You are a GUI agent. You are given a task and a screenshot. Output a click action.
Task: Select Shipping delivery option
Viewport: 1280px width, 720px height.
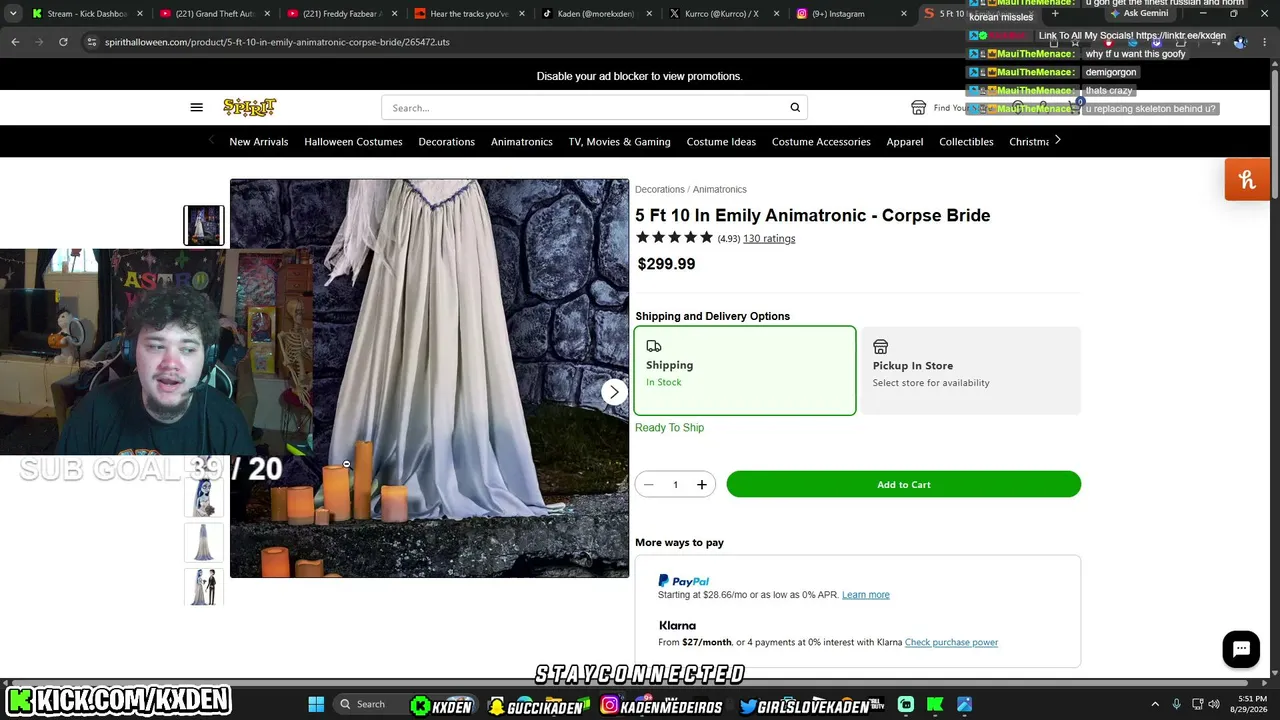coord(745,370)
